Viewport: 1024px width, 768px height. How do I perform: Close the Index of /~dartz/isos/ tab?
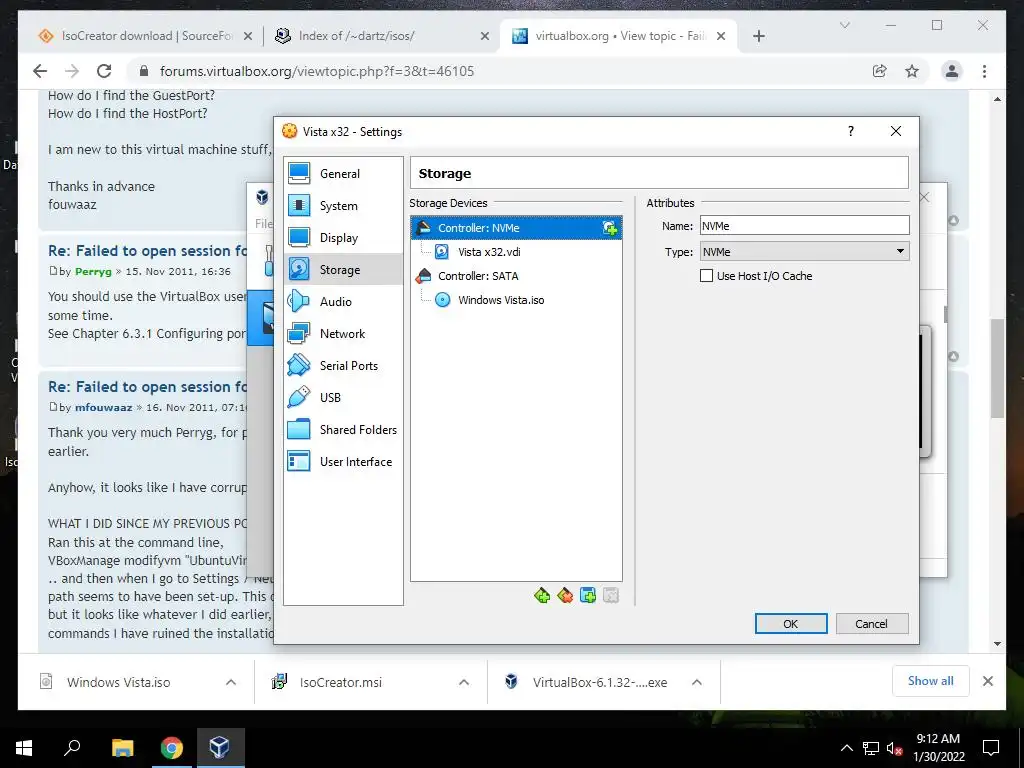(x=485, y=37)
